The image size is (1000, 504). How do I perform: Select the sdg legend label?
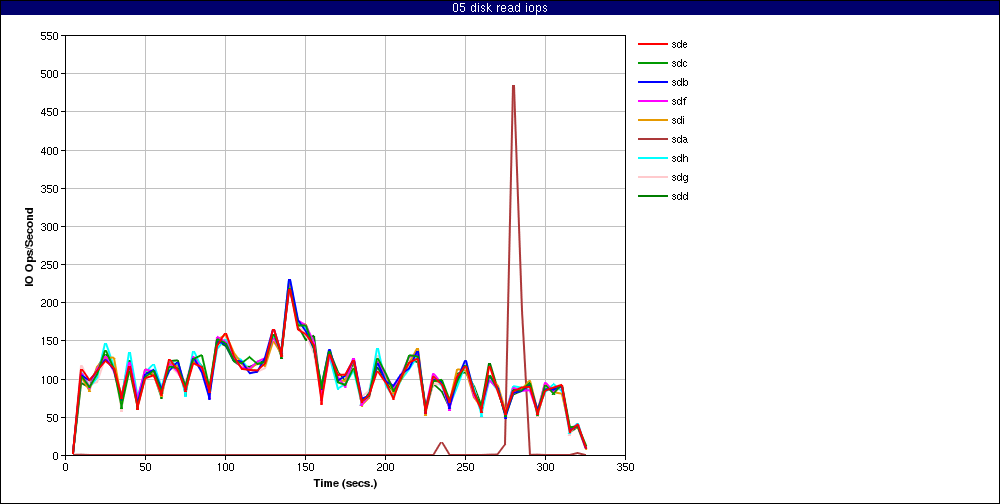[679, 177]
